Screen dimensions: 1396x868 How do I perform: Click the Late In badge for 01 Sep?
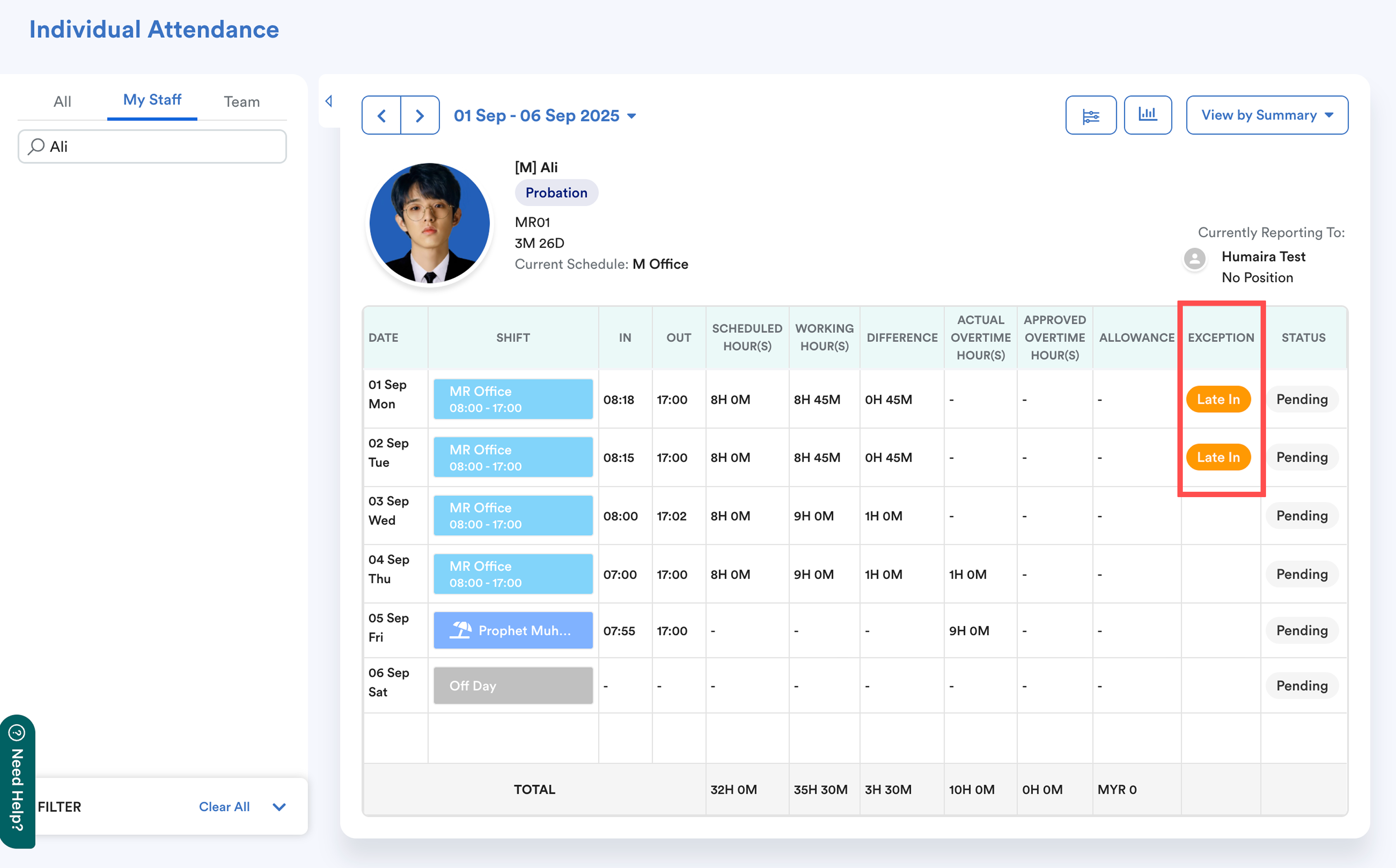1218,399
